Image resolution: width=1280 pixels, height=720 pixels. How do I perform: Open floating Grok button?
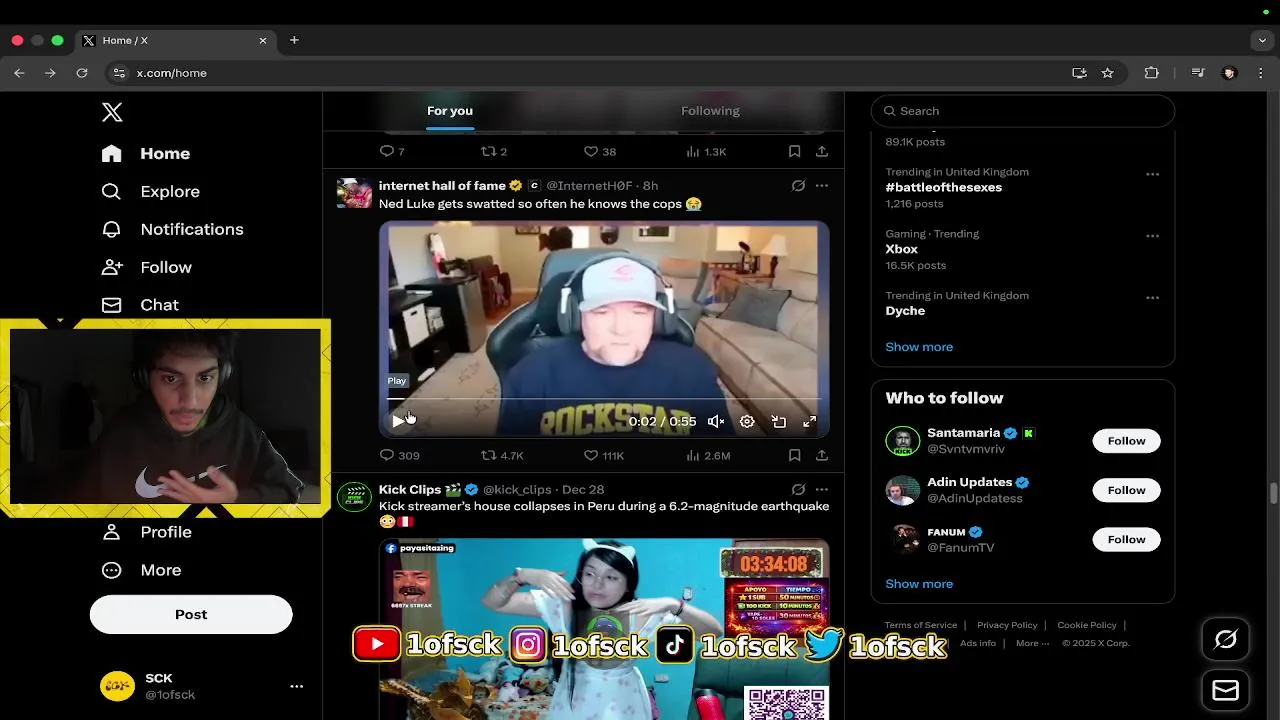1226,640
